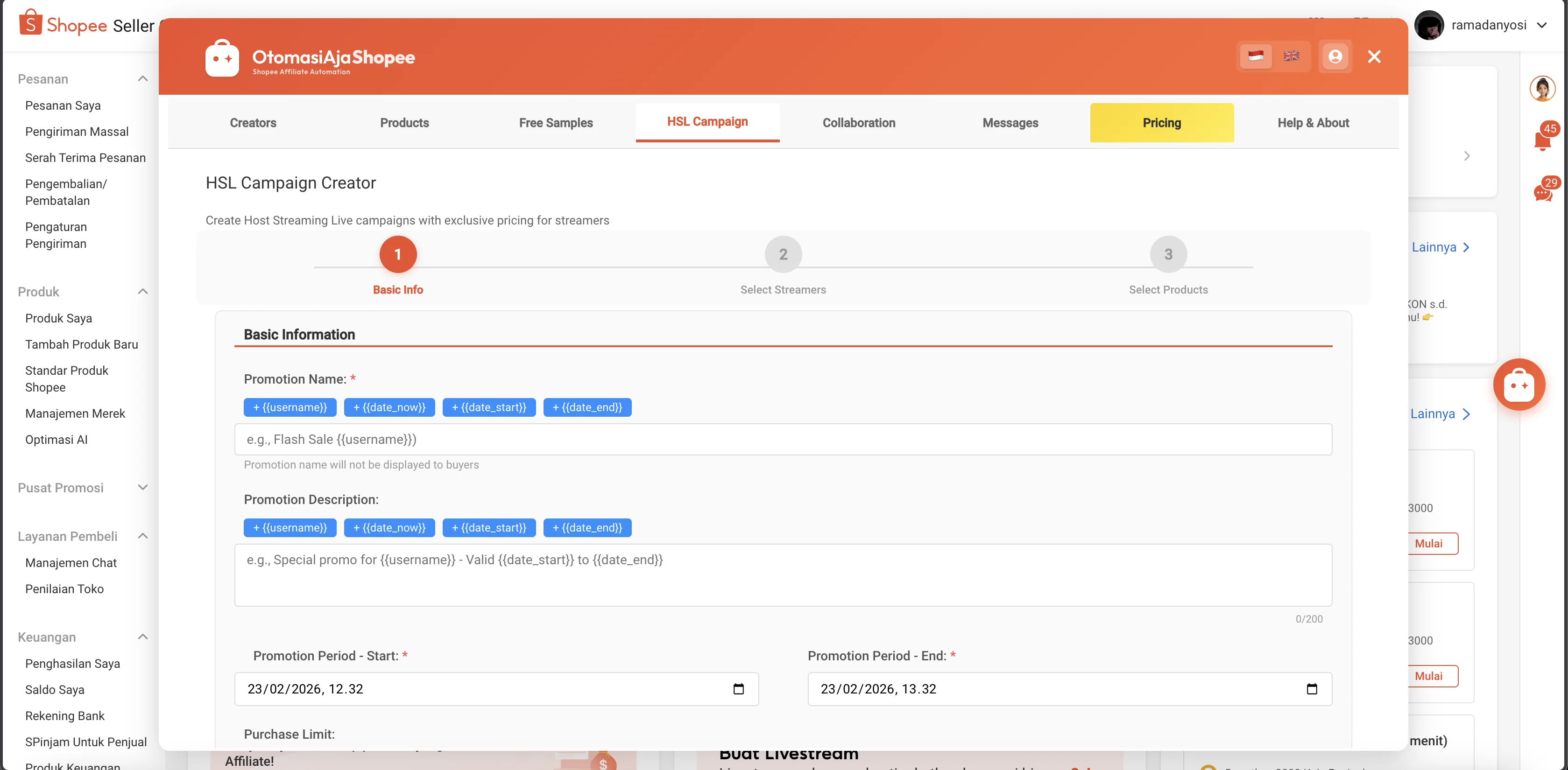Open Tambah Produk Baru in sidebar
Screen dimensions: 1568x770
[82, 344]
